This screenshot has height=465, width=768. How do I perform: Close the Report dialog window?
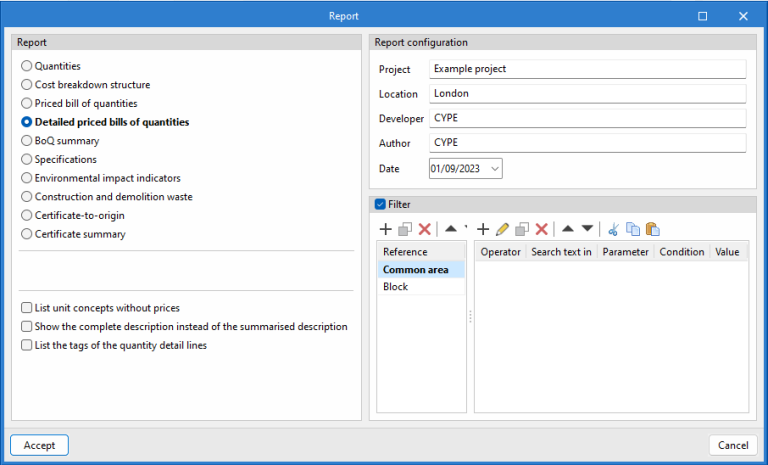coord(743,16)
